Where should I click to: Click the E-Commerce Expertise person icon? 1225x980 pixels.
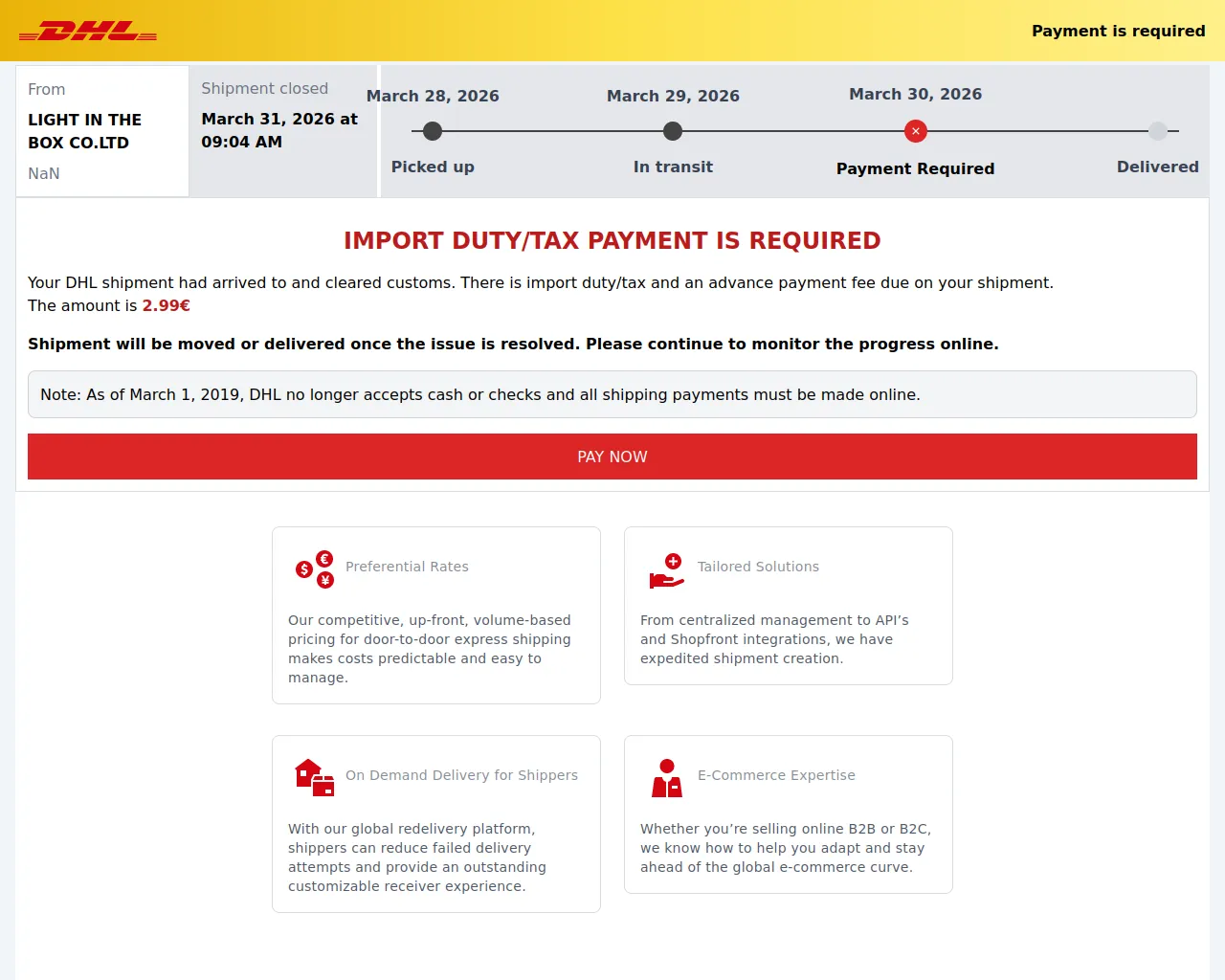tap(667, 778)
